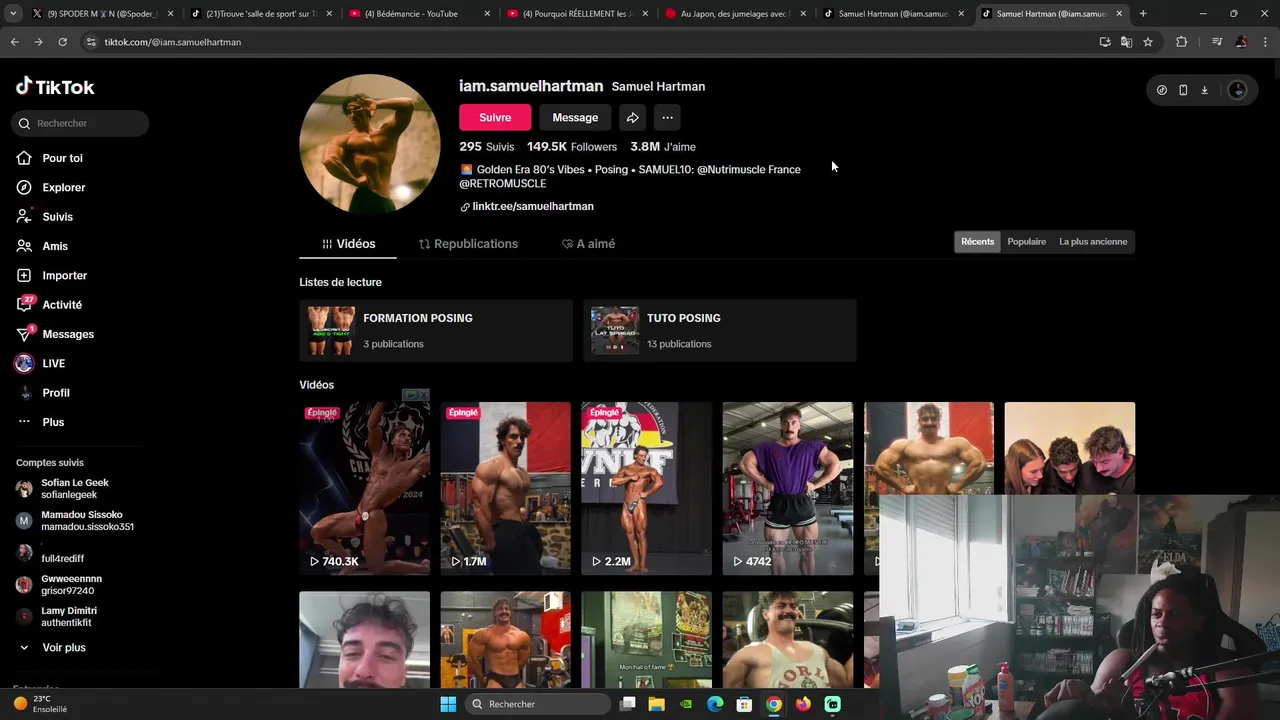
Task: Launch Firefox from the taskbar
Action: coord(803,704)
